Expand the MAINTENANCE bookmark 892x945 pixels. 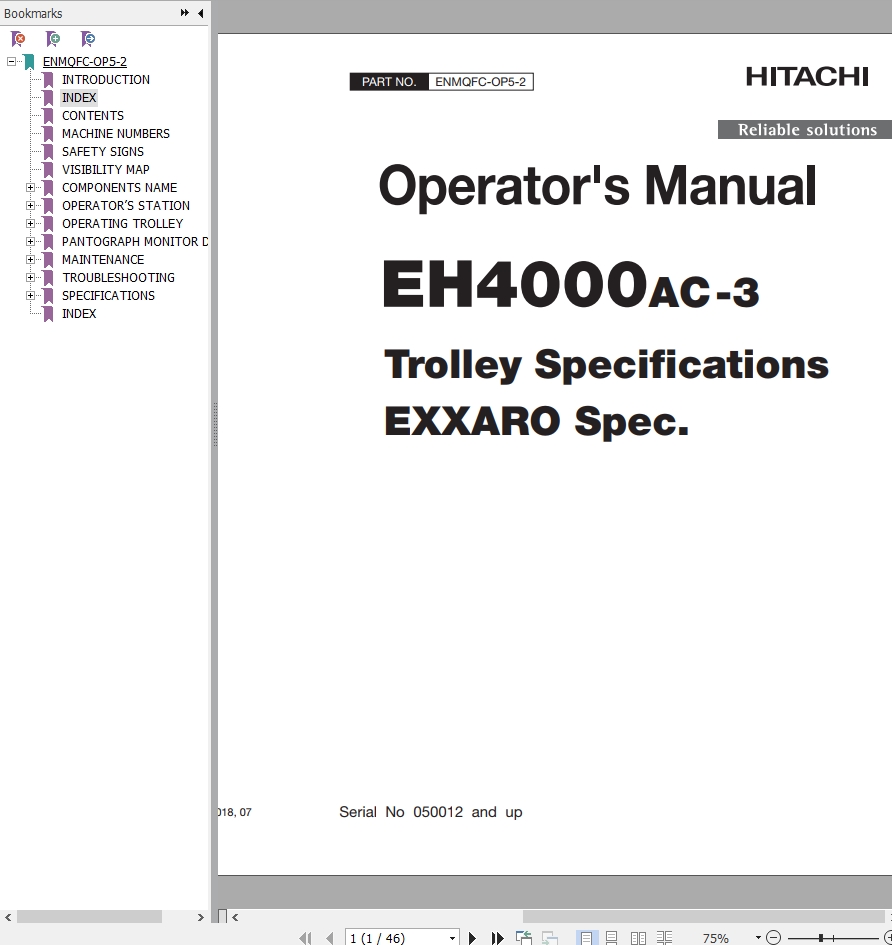point(30,260)
